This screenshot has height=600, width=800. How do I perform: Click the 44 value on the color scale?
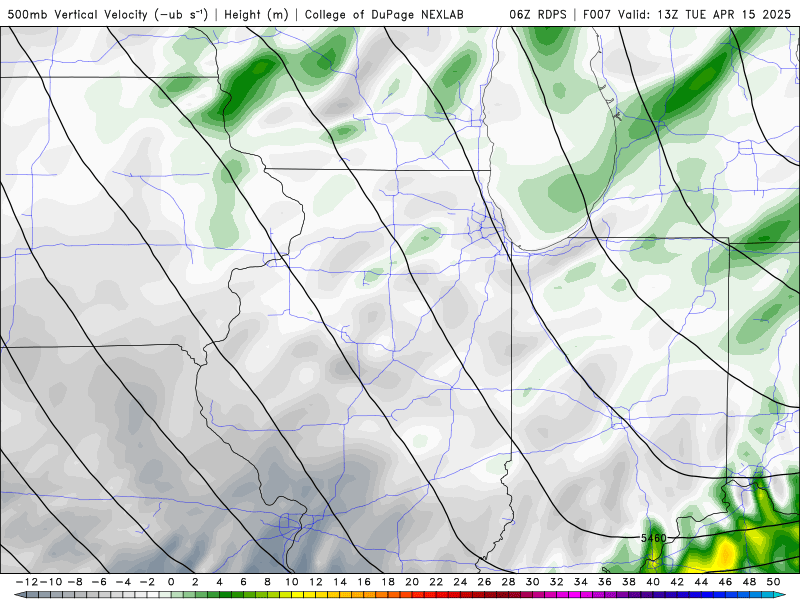pyautogui.click(x=701, y=582)
